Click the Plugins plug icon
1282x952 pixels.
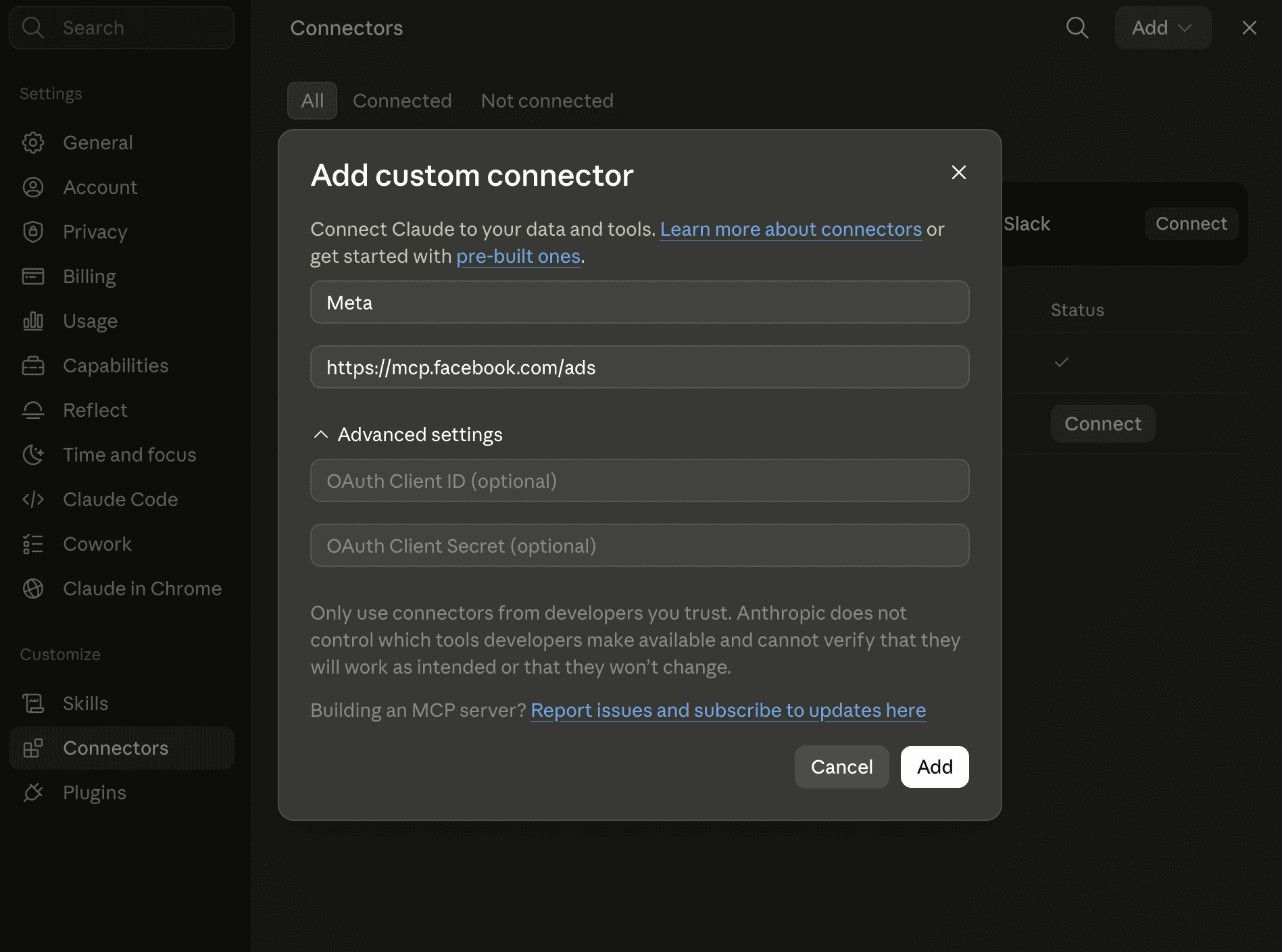tap(33, 793)
